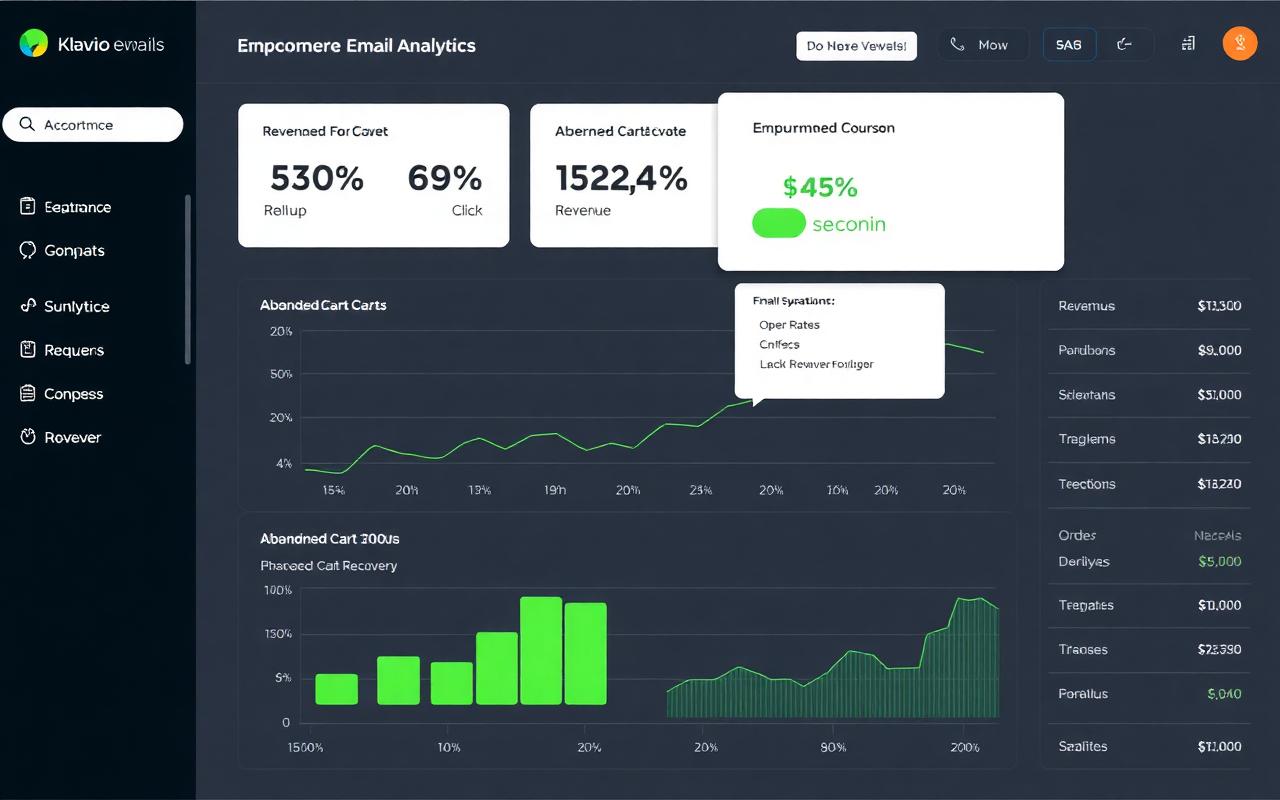Select Open Rates in the Final Syrations popup
This screenshot has width=1280, height=800.
pyautogui.click(x=790, y=324)
